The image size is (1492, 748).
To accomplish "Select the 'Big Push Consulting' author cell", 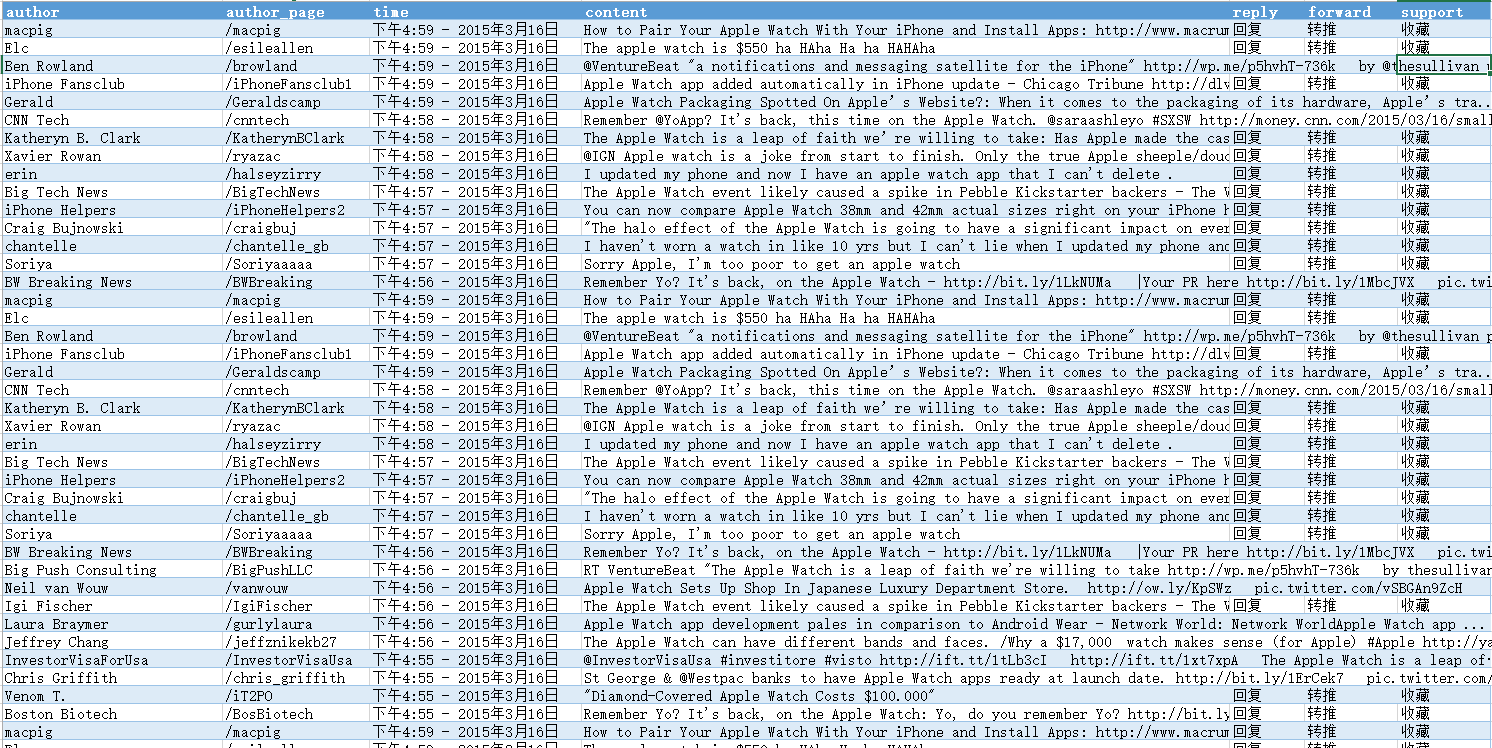I will [113, 570].
